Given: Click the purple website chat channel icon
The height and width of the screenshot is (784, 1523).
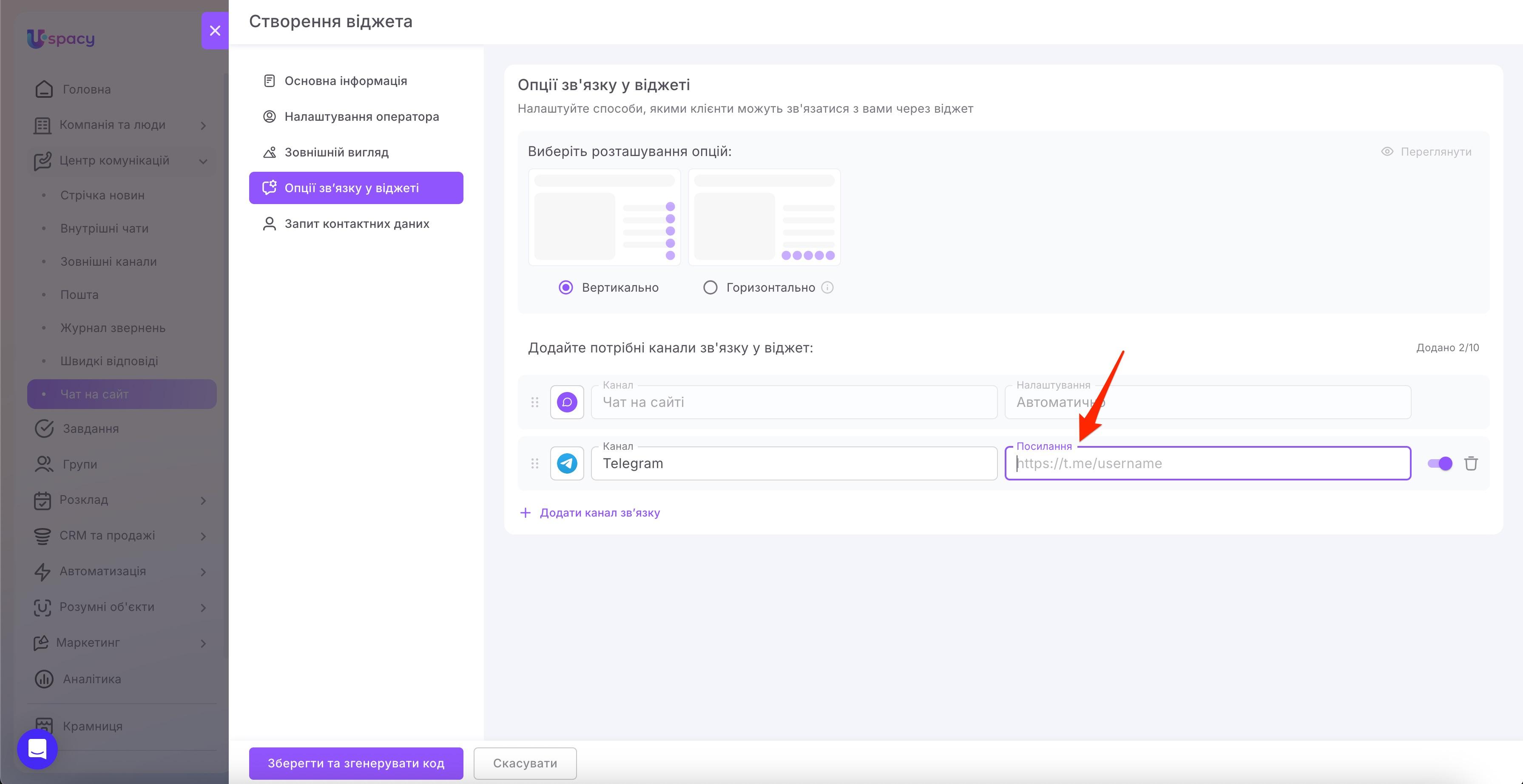Looking at the screenshot, I should pyautogui.click(x=567, y=402).
